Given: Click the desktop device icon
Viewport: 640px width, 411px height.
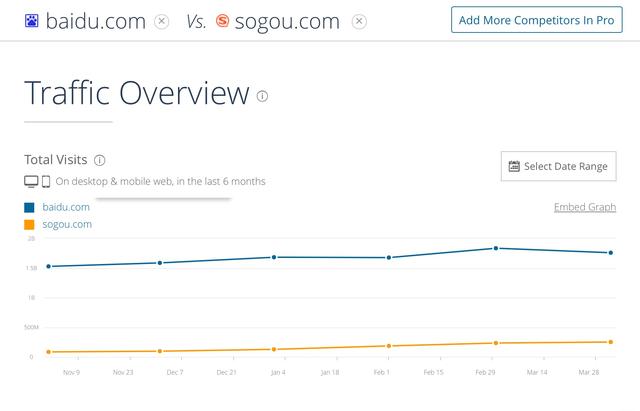Looking at the screenshot, I should pos(31,181).
